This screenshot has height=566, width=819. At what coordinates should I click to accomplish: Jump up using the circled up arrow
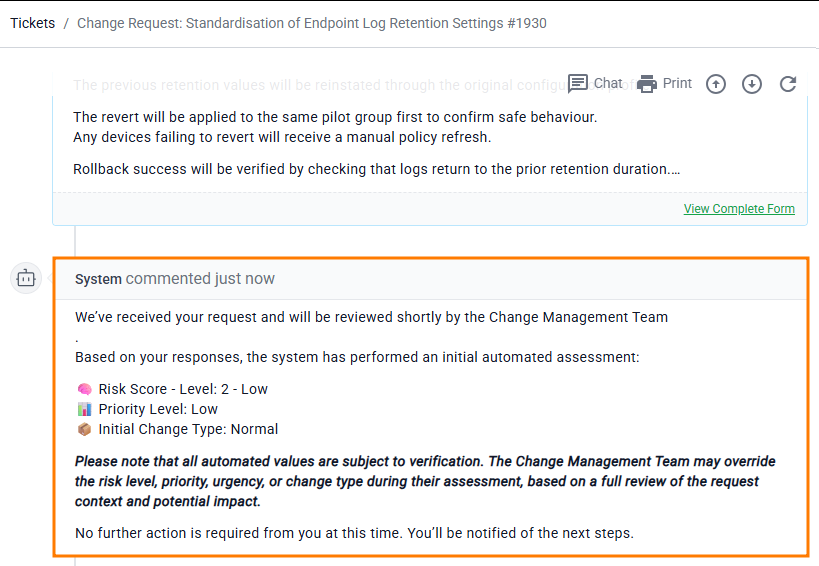click(716, 84)
